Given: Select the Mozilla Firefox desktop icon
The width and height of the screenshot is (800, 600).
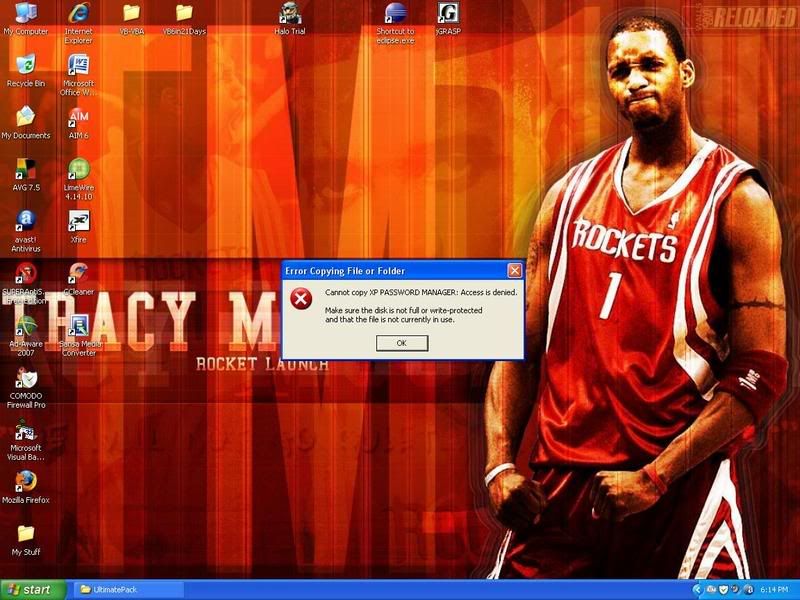Looking at the screenshot, I should coord(26,488).
